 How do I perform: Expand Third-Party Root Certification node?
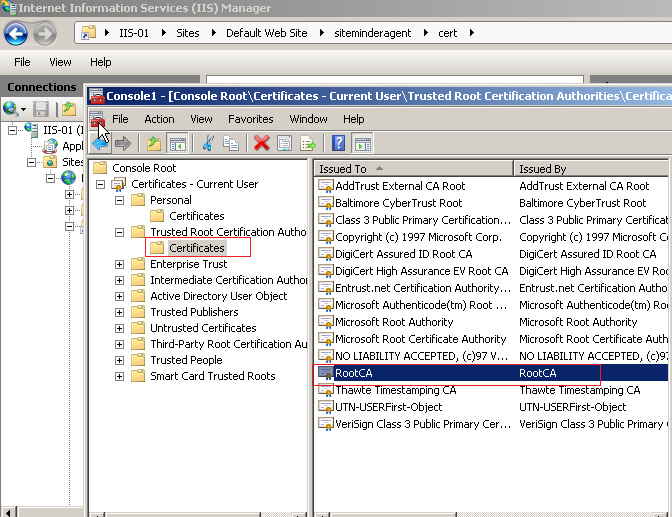pyautogui.click(x=120, y=344)
